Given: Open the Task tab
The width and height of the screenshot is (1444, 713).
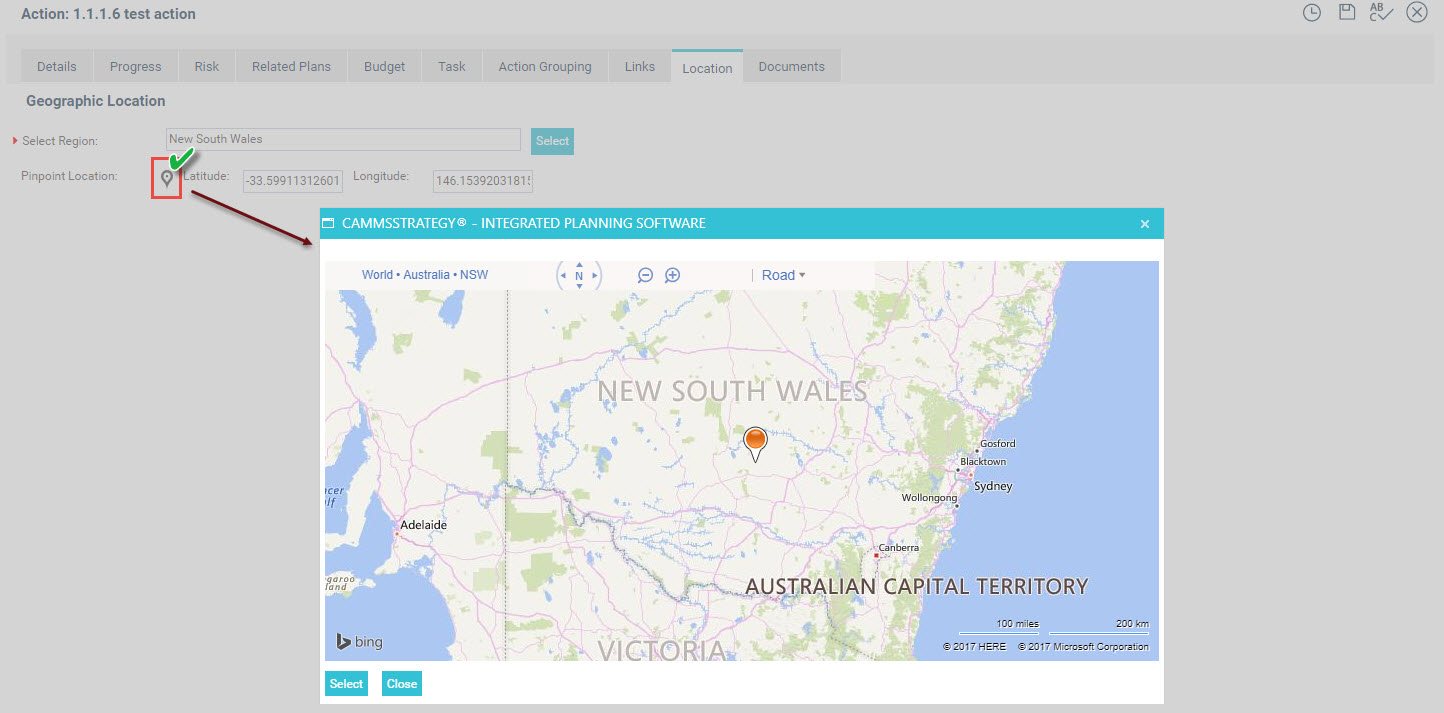Looking at the screenshot, I should pos(452,66).
